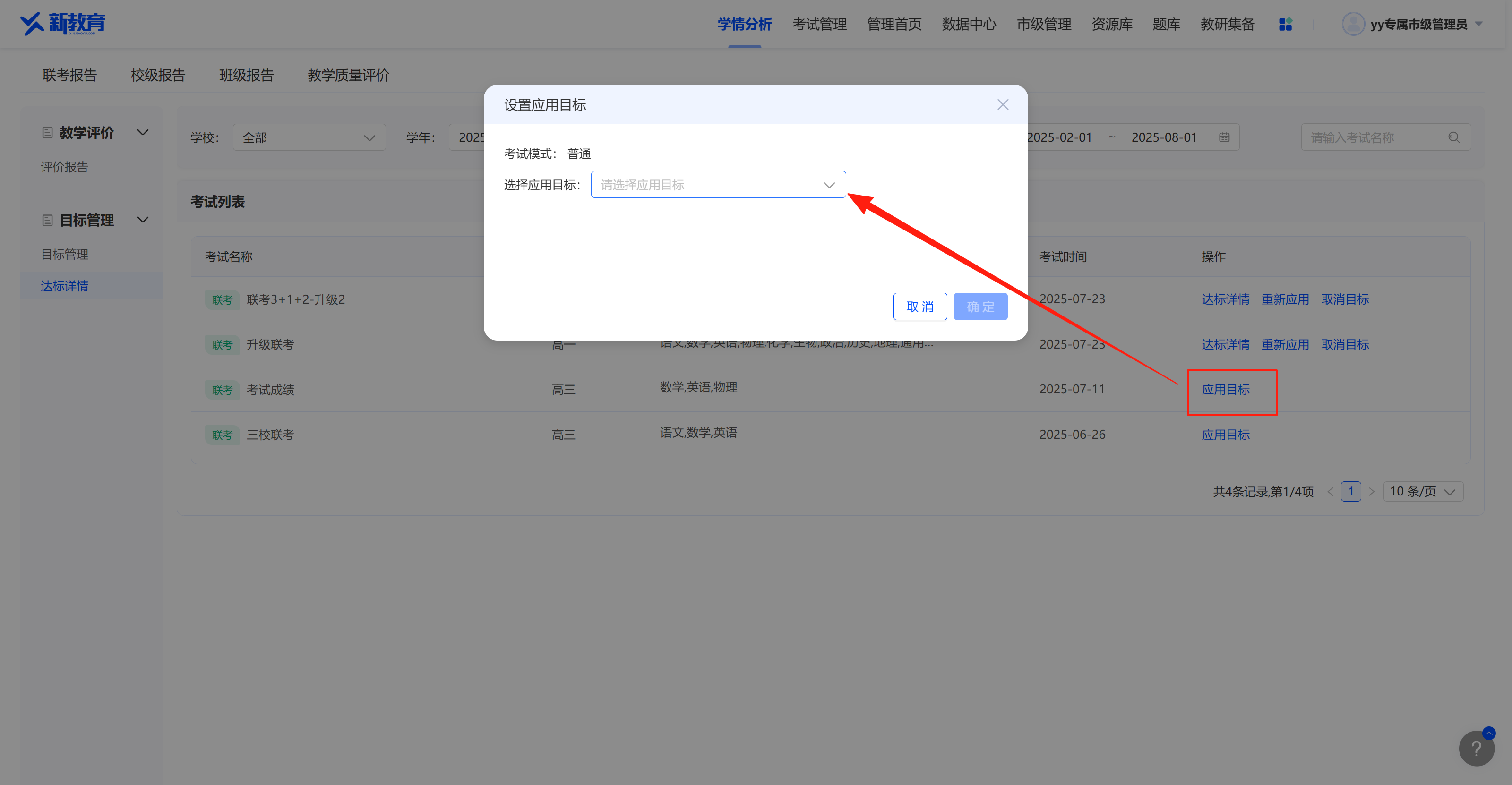
Task: Switch to the 校级报告 tab
Action: [158, 75]
